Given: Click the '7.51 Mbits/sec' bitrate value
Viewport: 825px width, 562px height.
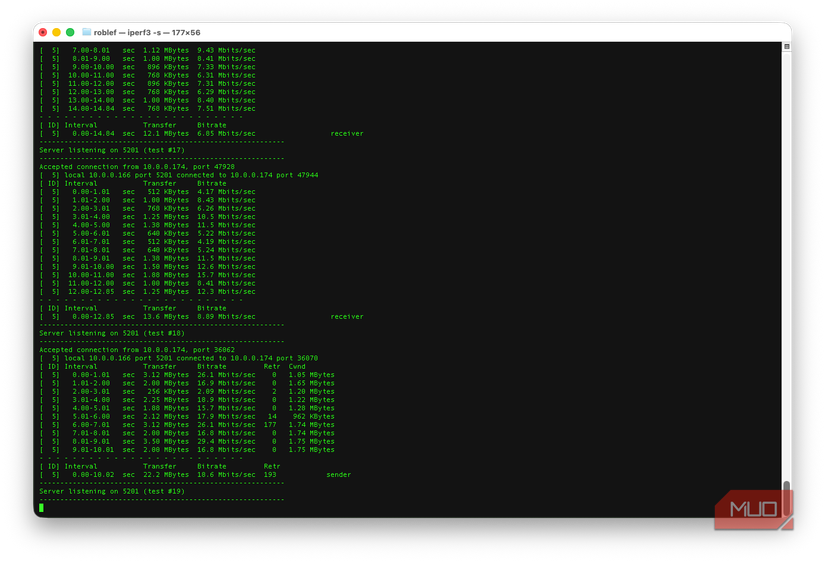Looking at the screenshot, I should 226,109.
